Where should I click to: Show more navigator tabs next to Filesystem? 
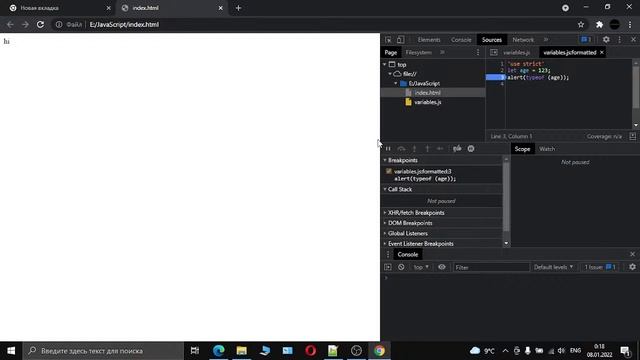pos(442,52)
